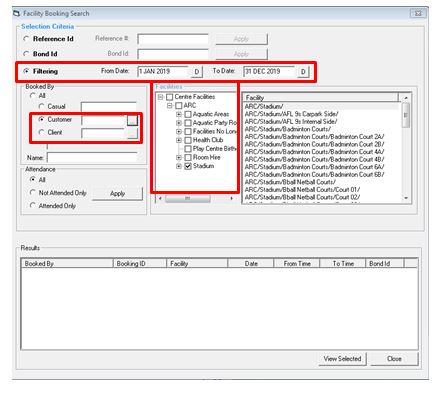This screenshot has width=437, height=394.
Task: Select the Reference Id radio button
Action: (x=26, y=39)
